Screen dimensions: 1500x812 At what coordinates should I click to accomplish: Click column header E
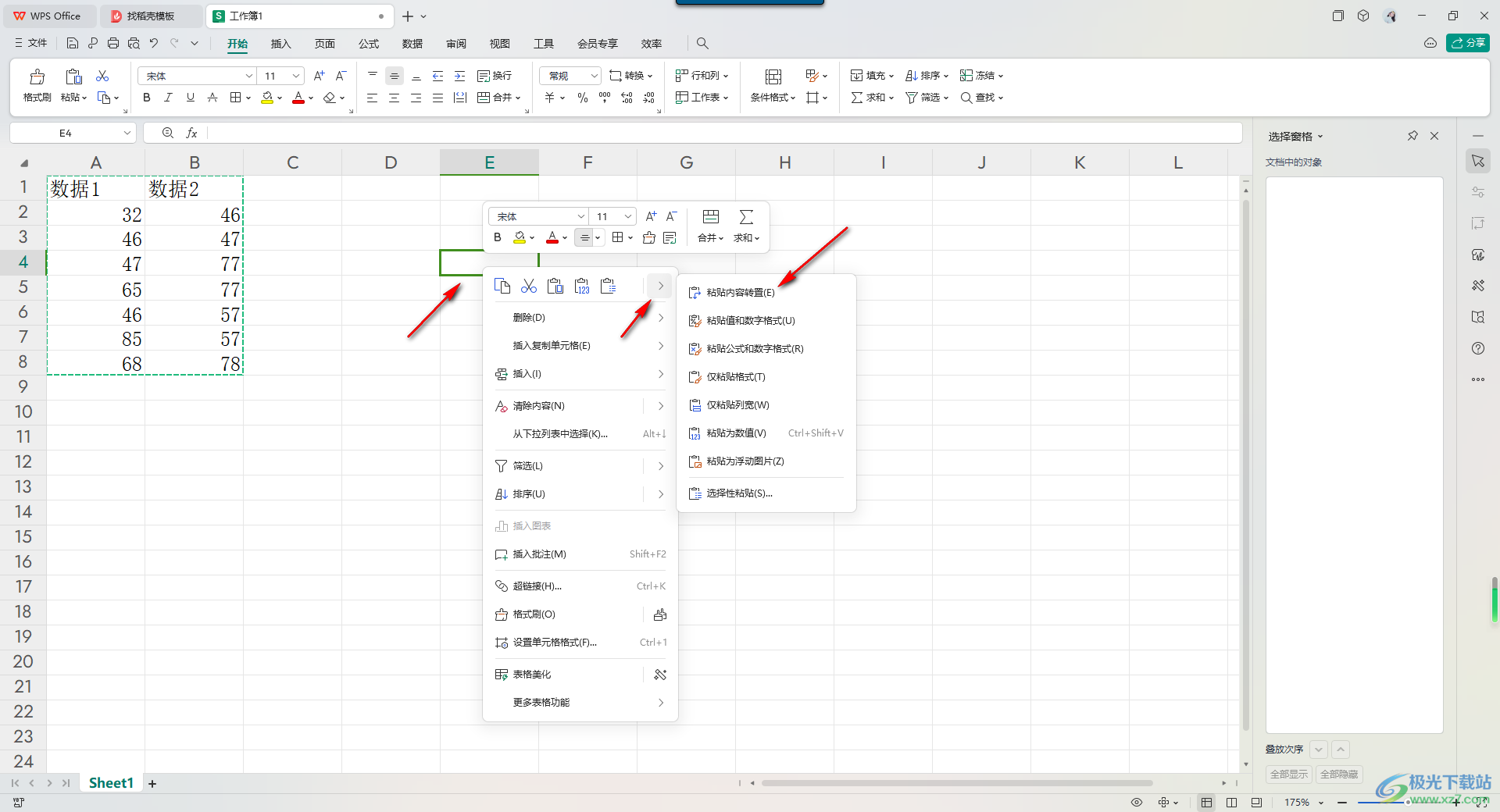489,162
